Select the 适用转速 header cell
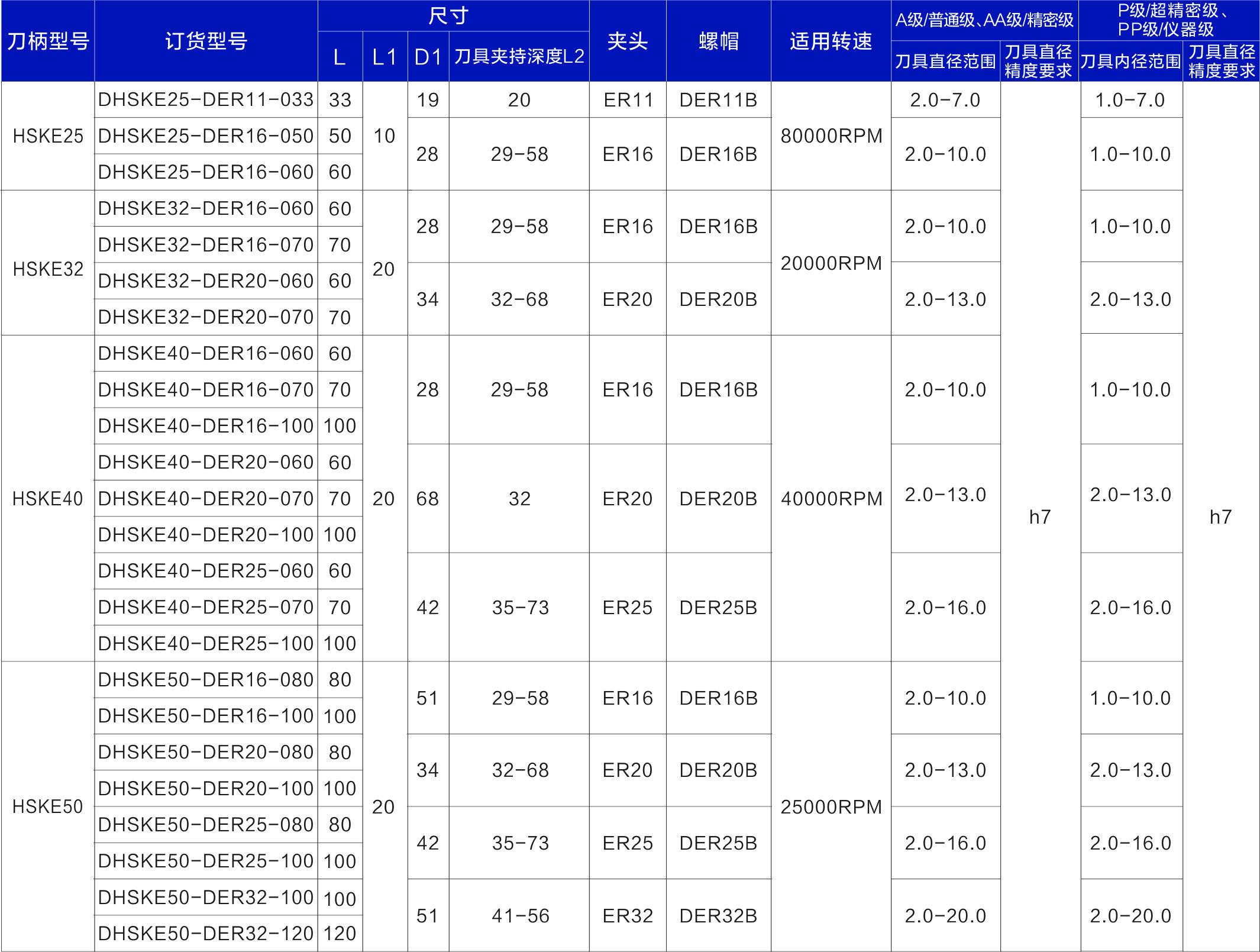 click(x=831, y=41)
